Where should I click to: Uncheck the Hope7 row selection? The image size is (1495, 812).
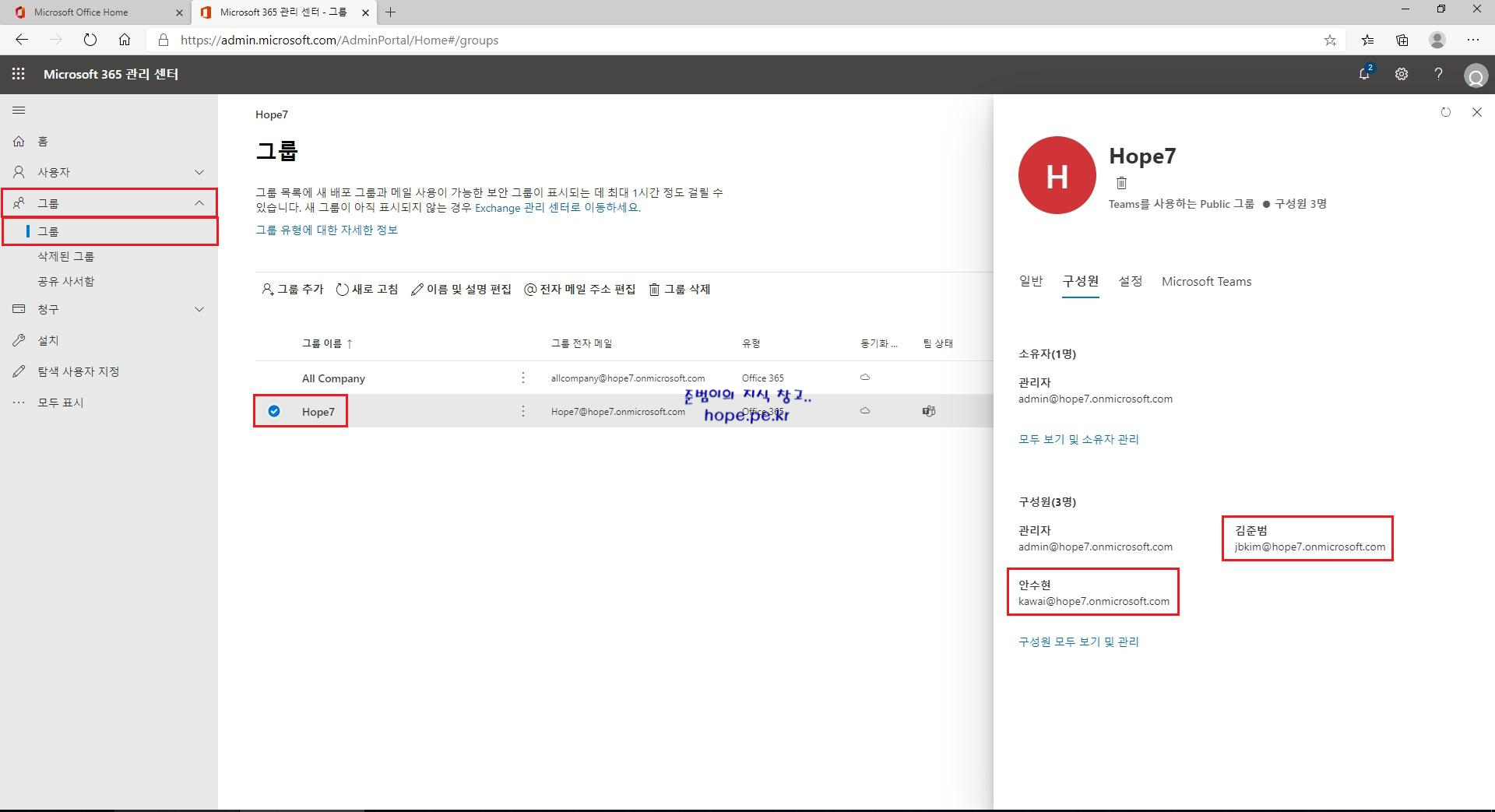coord(274,411)
